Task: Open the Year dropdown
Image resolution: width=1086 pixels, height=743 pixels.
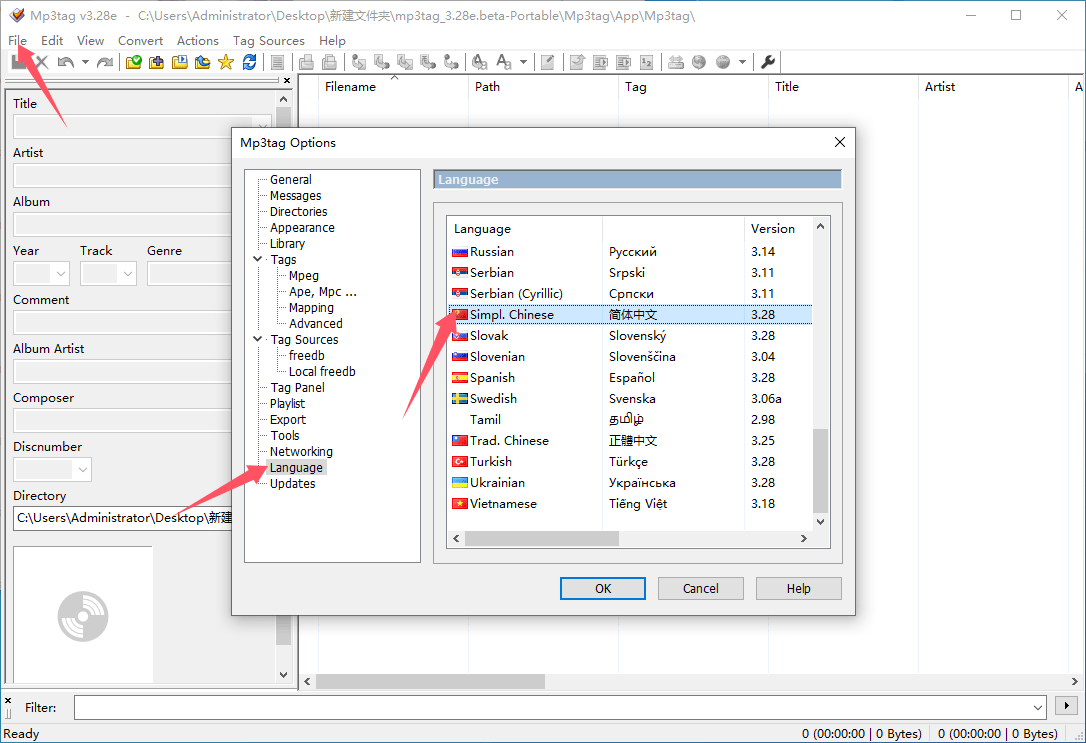Action: pyautogui.click(x=59, y=273)
